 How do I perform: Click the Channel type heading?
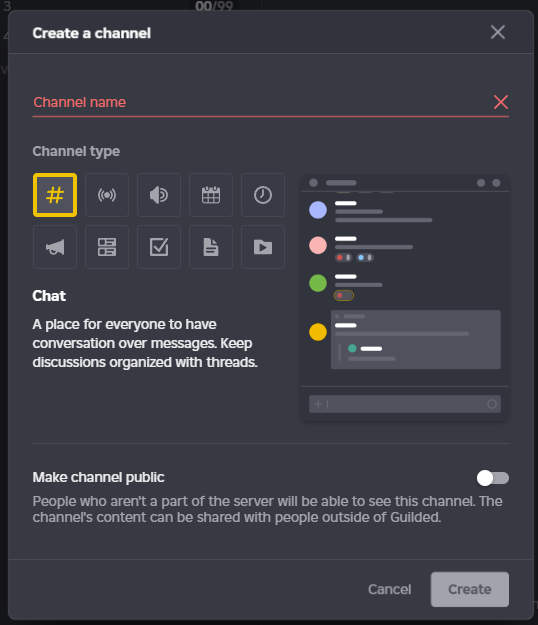click(x=76, y=151)
